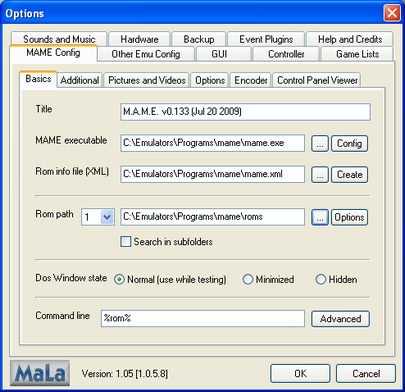405x392 pixels.
Task: Click the MAME executable path field
Action: (x=212, y=143)
